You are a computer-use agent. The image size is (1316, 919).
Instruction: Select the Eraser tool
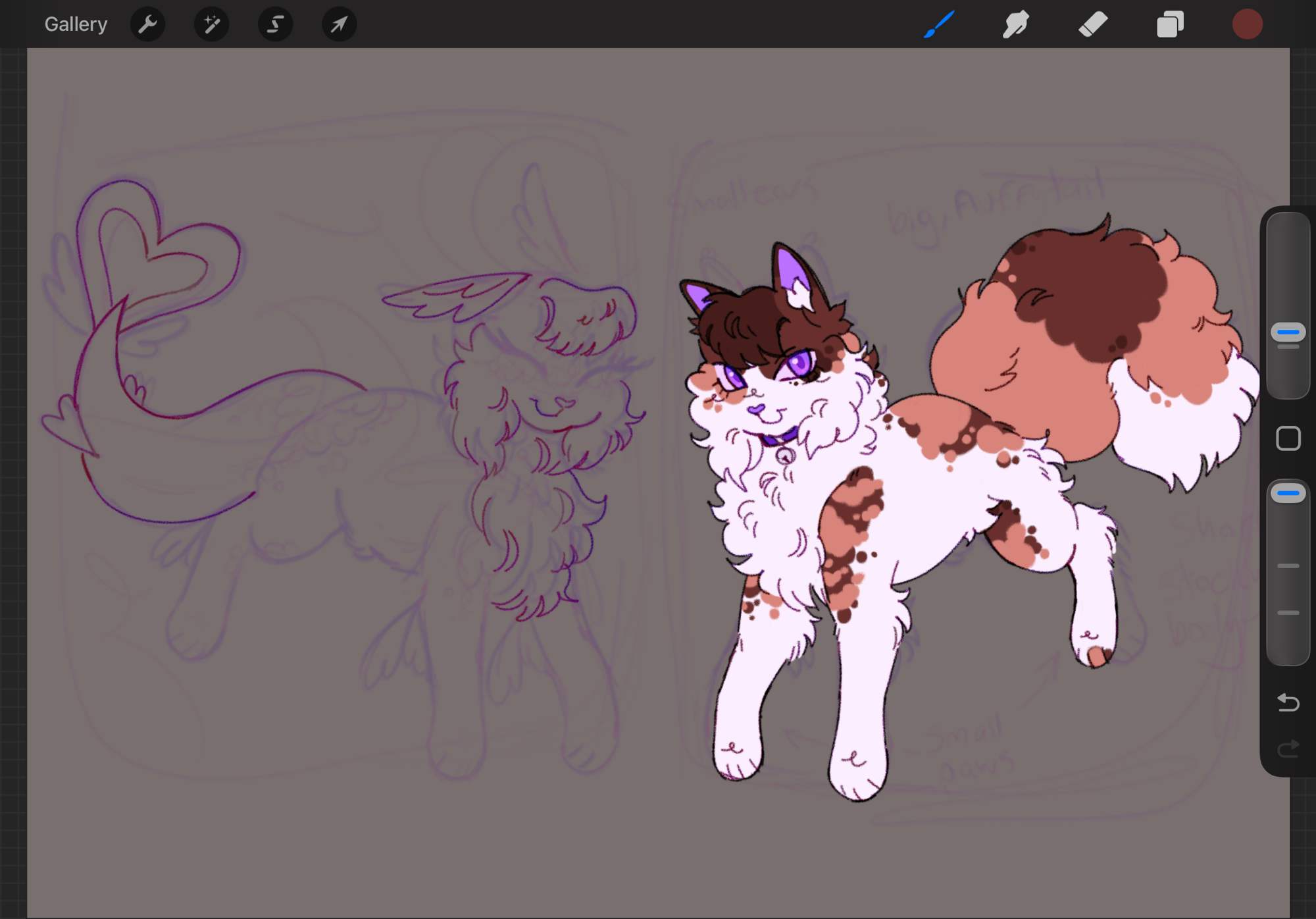tap(1093, 24)
